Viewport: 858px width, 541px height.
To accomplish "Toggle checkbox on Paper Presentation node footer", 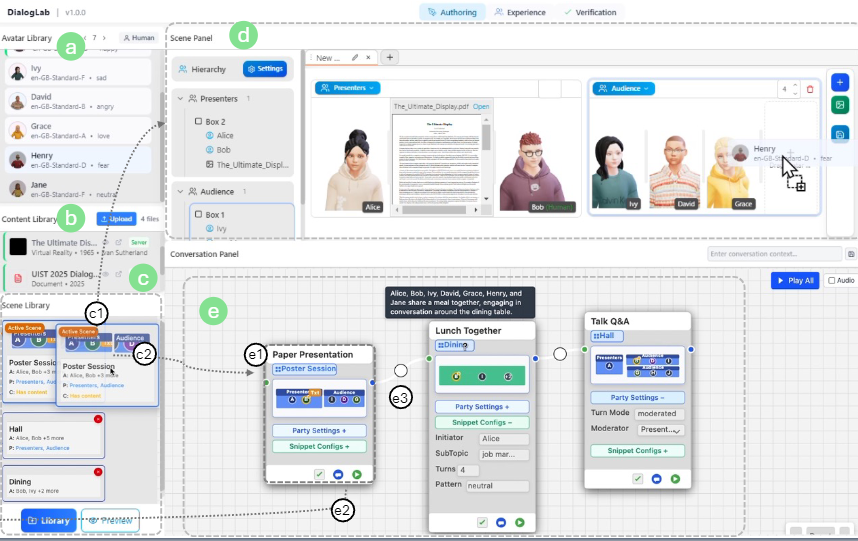I will click(319, 473).
